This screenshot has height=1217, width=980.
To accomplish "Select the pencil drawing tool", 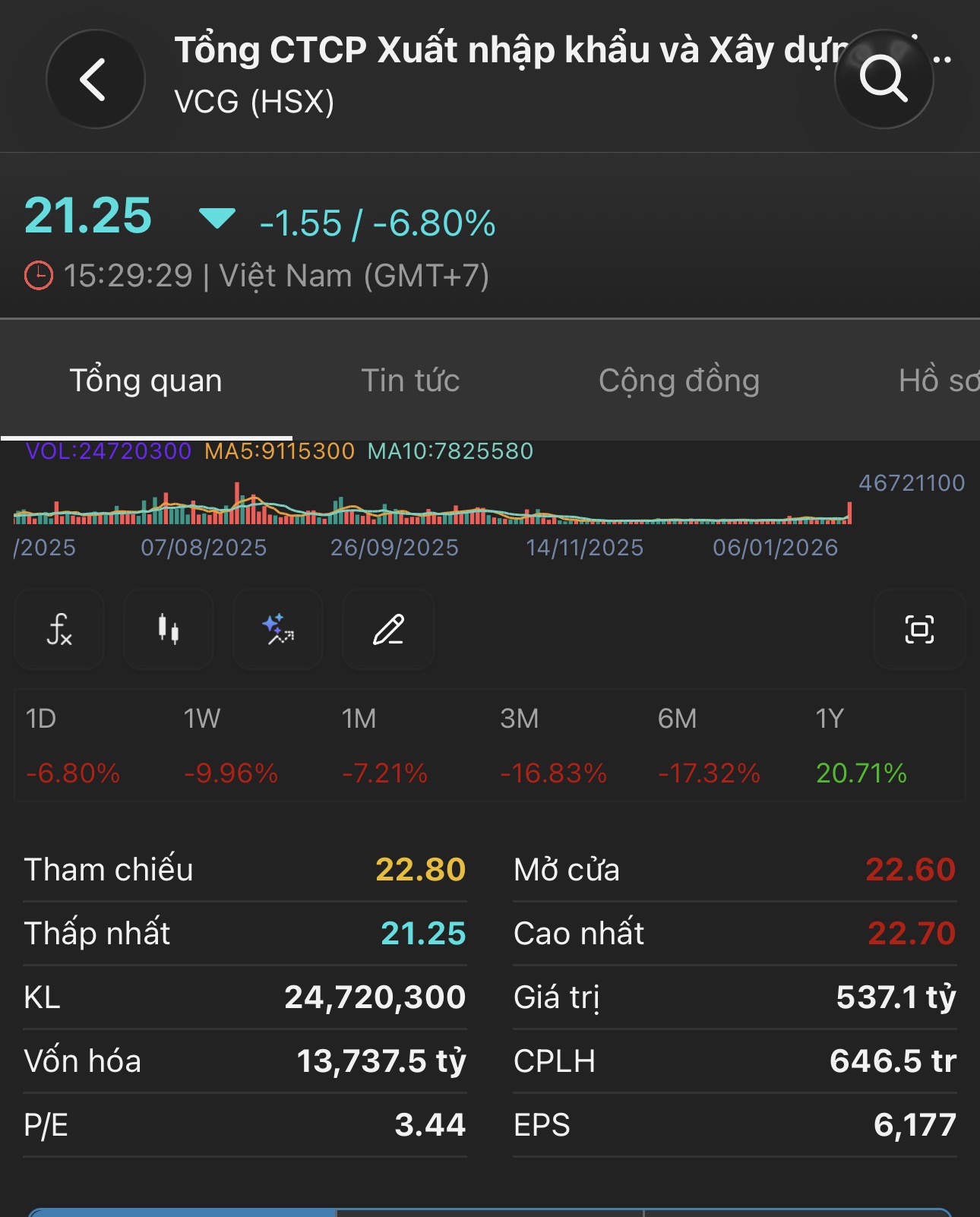I will pos(388,630).
